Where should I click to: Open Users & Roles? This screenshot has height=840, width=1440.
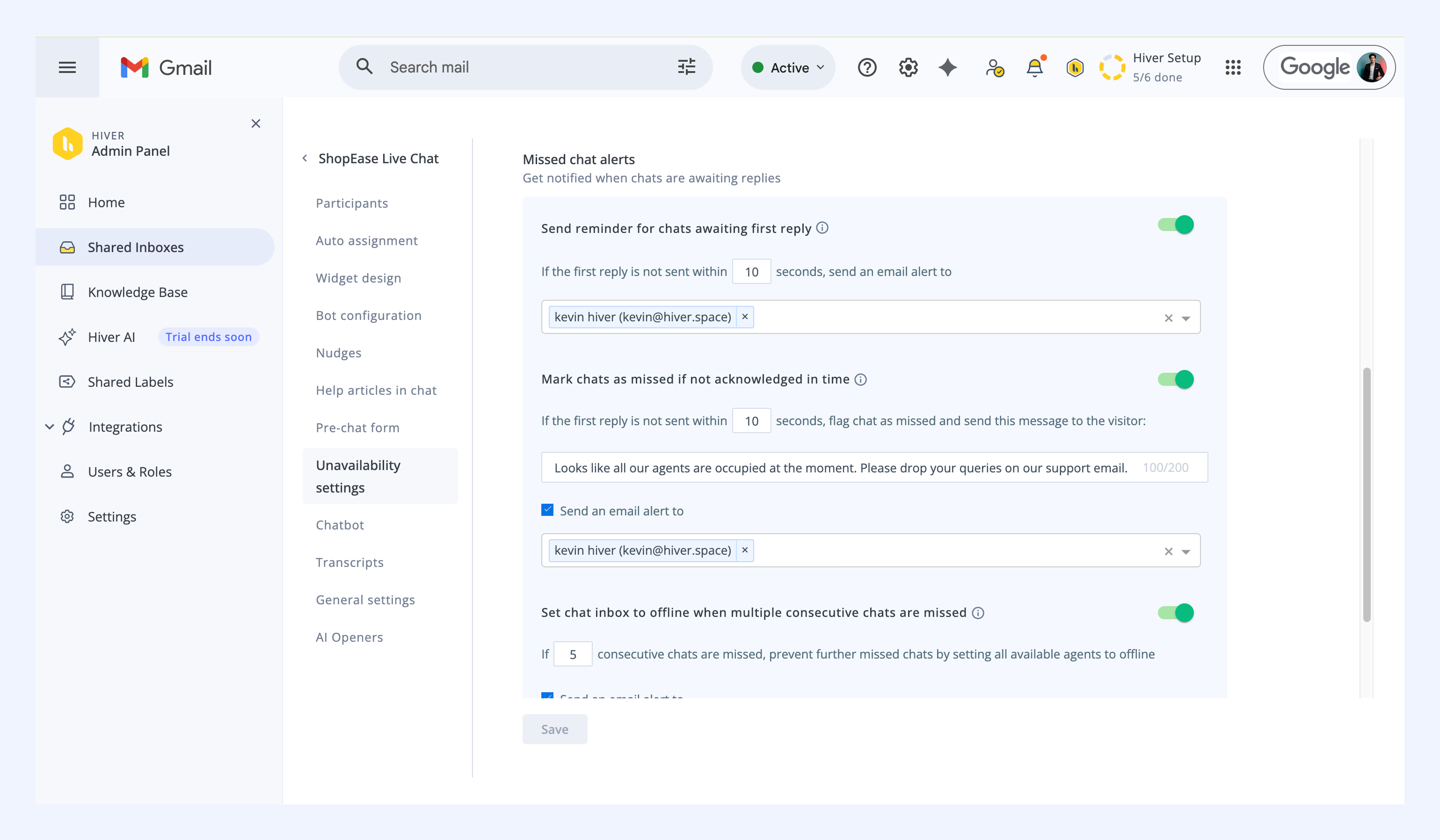coord(155,471)
